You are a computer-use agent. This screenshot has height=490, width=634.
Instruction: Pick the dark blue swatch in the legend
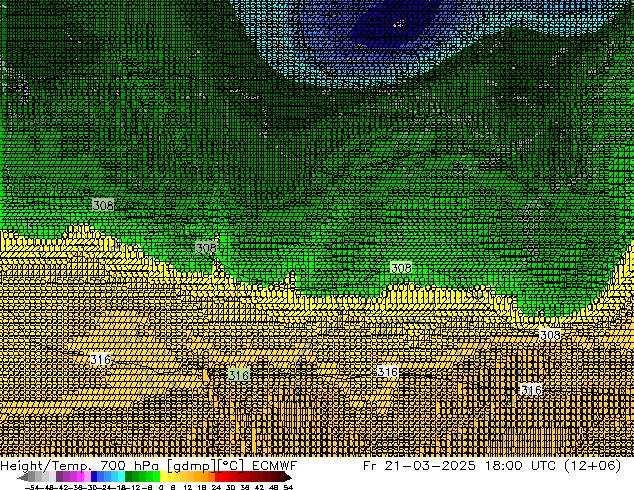[x=94, y=476]
